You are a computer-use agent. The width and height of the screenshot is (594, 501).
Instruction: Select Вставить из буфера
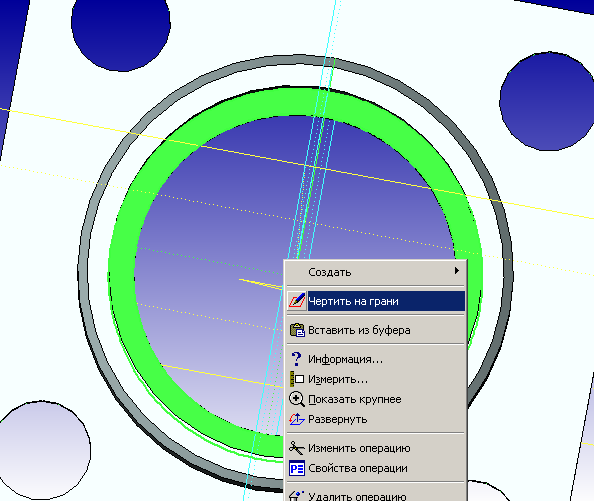(375, 330)
